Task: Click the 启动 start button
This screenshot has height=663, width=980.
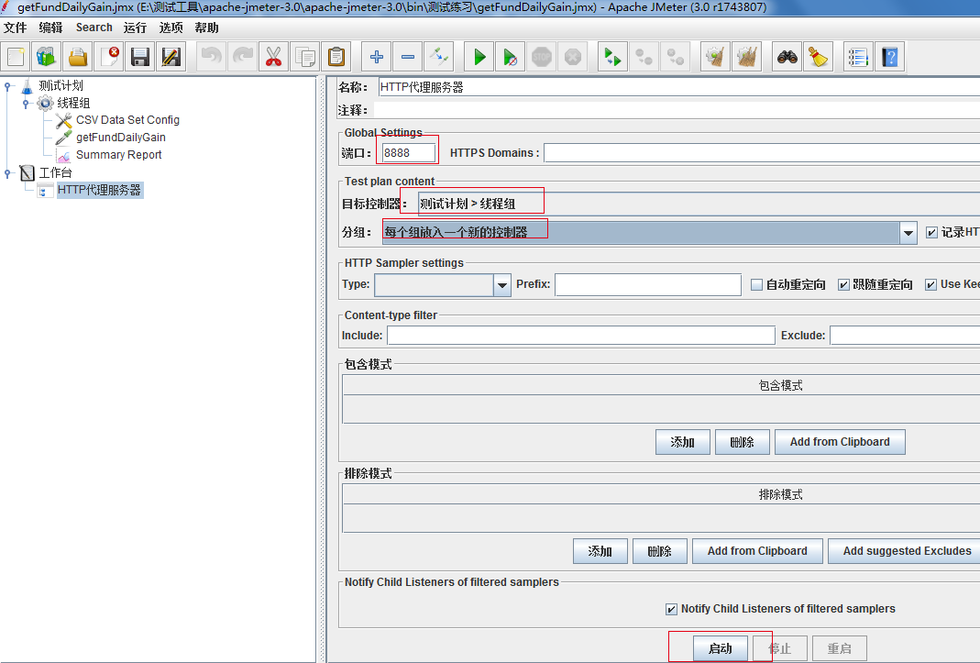Action: click(720, 649)
